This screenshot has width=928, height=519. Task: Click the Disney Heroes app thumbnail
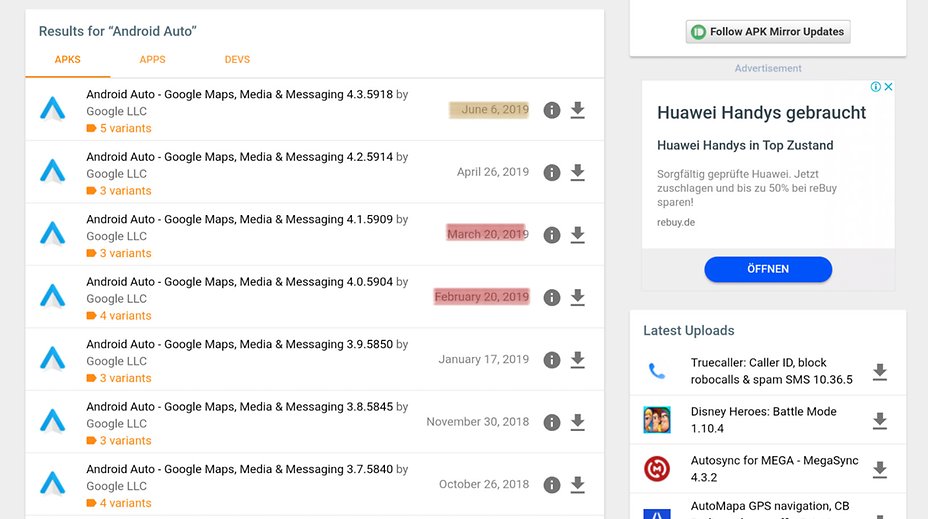(657, 420)
